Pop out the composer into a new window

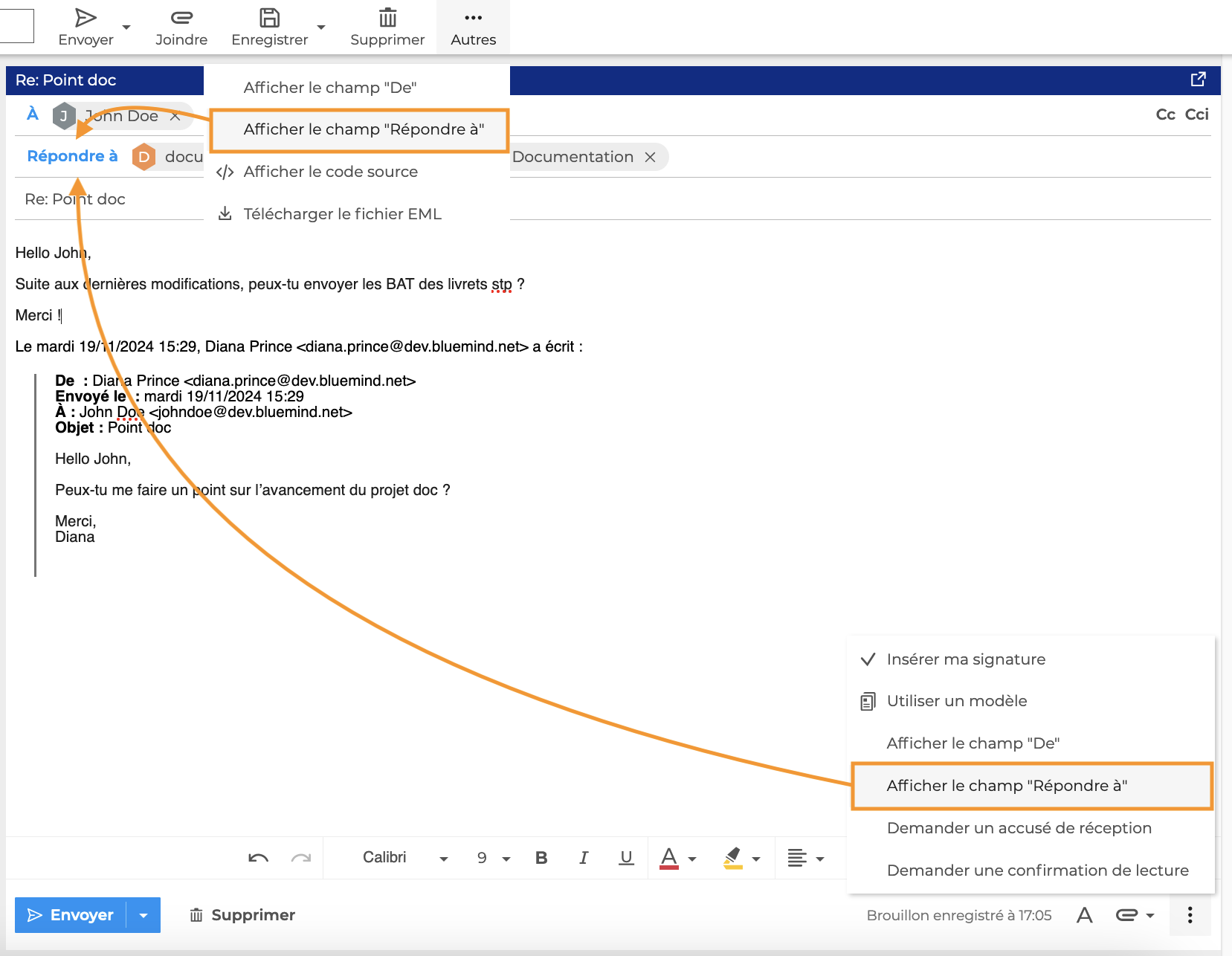pos(1198,80)
